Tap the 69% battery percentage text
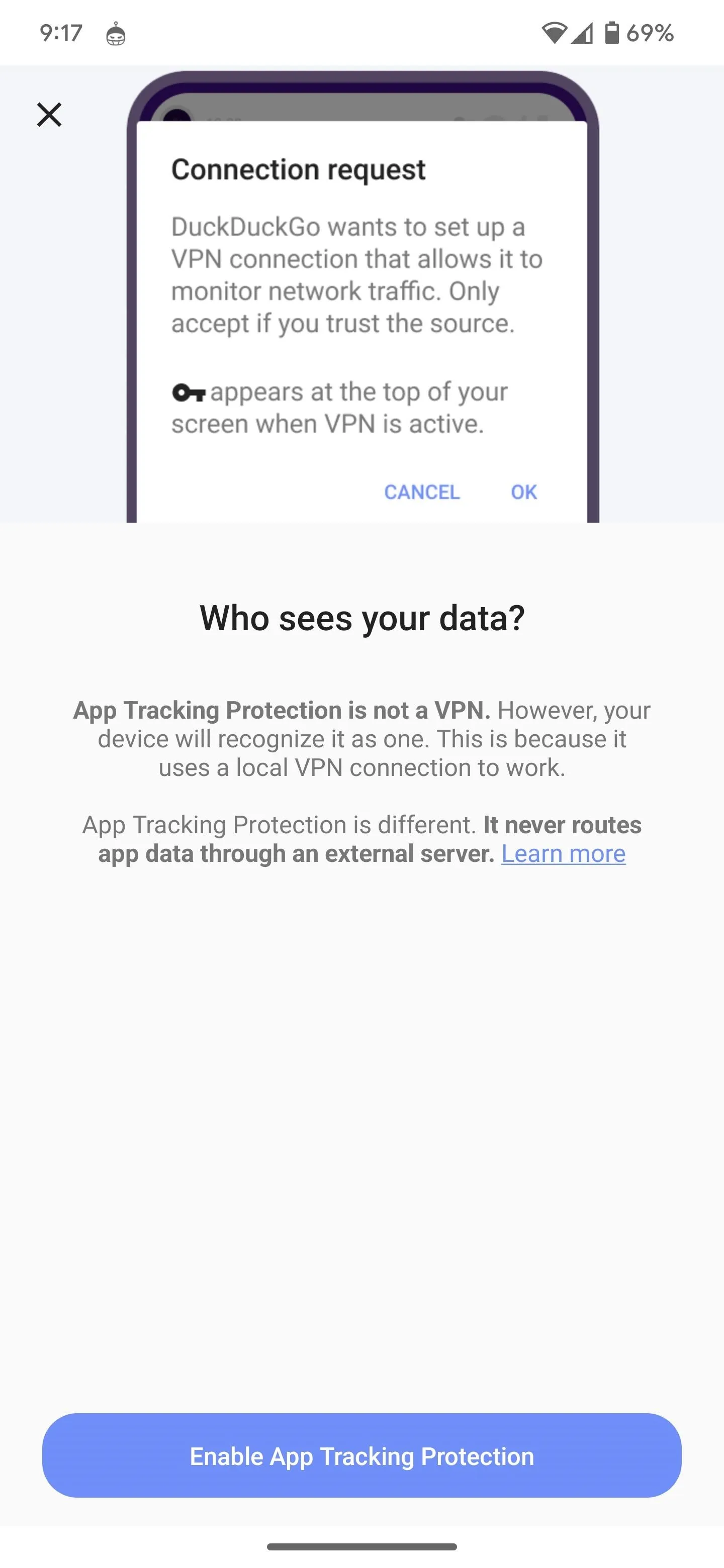724x1568 pixels. click(x=650, y=33)
